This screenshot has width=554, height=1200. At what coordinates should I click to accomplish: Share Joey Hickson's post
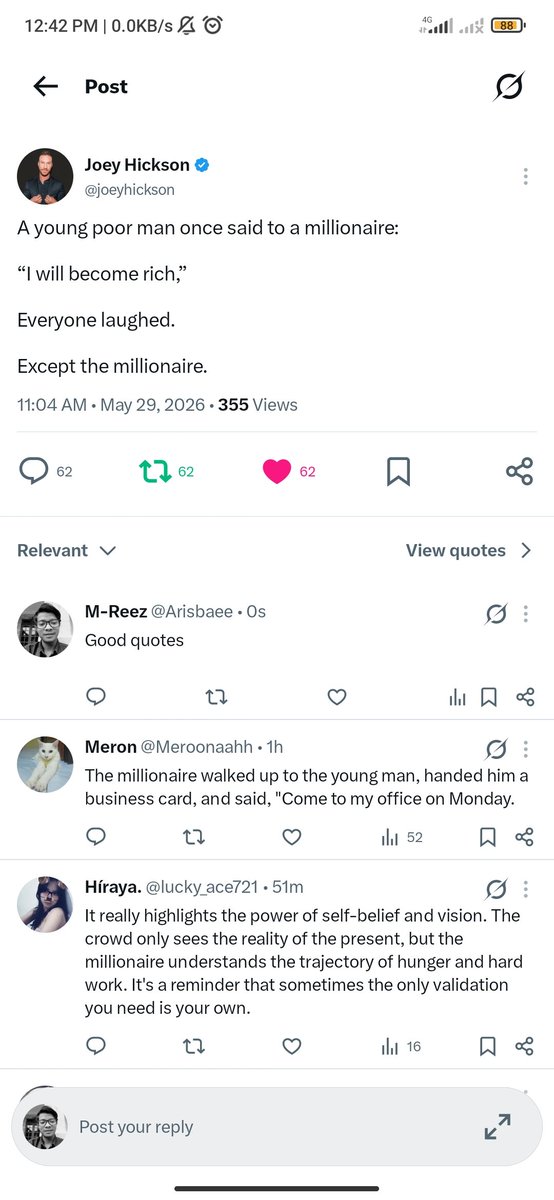519,471
